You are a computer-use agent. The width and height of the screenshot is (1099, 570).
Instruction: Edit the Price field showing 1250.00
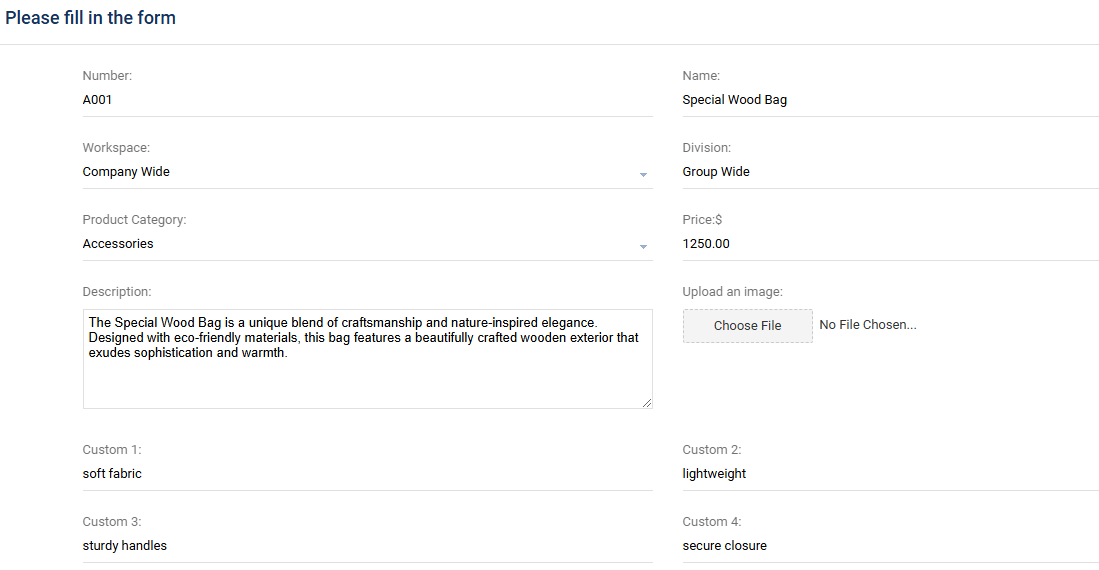pyautogui.click(x=891, y=244)
